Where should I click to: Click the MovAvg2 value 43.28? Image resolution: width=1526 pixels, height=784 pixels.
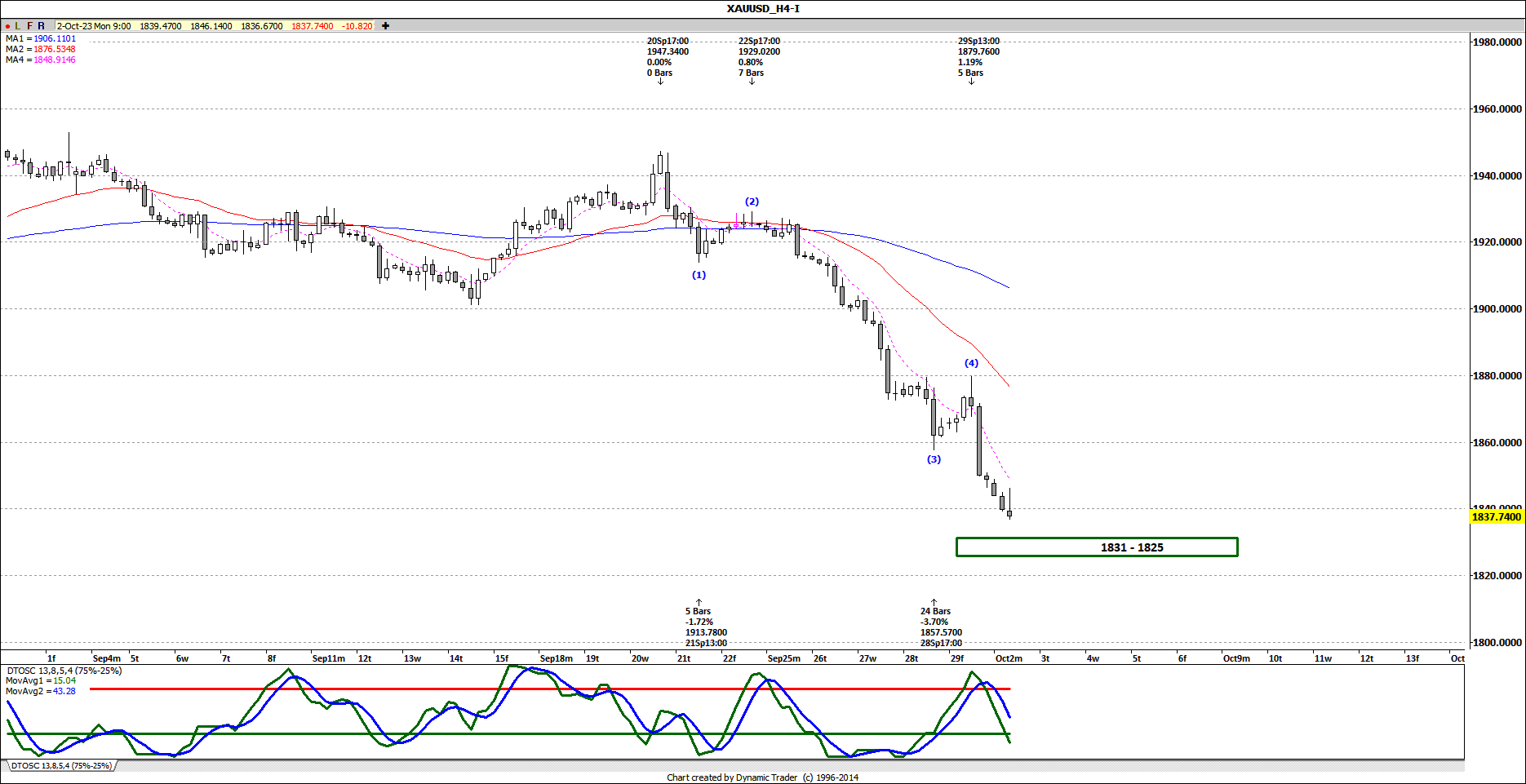64,691
